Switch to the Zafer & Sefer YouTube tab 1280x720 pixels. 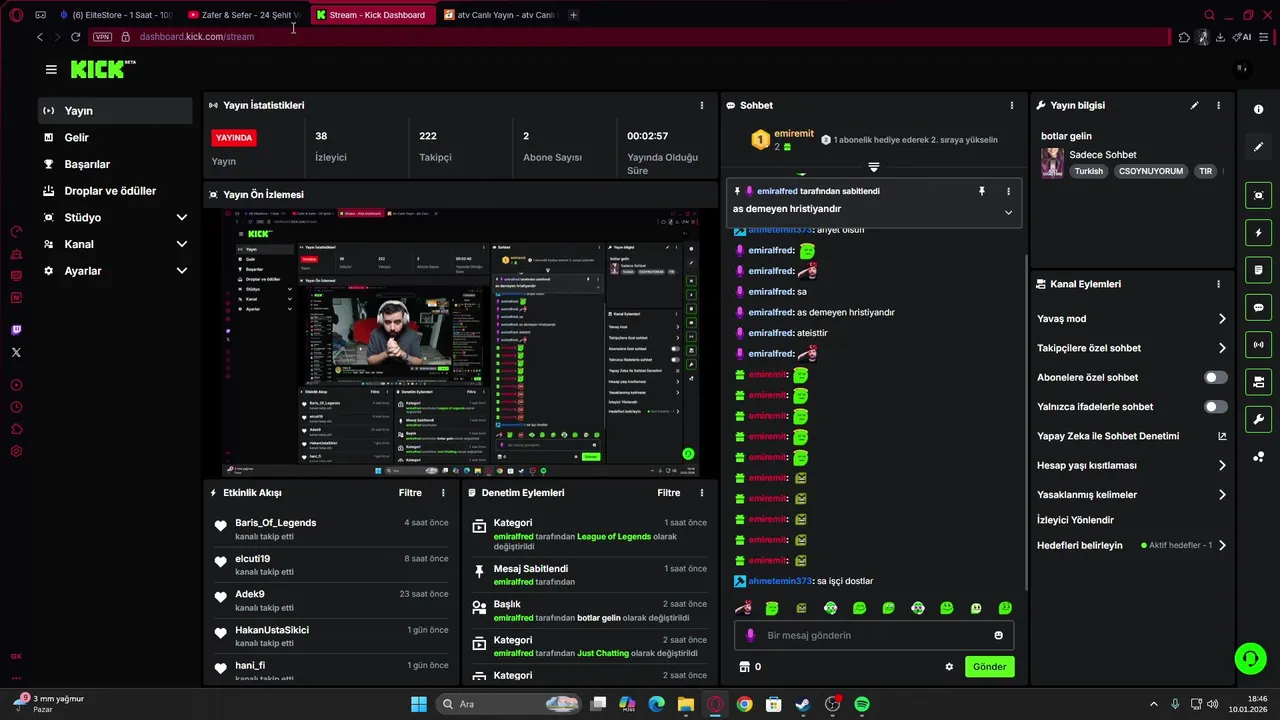[246, 15]
